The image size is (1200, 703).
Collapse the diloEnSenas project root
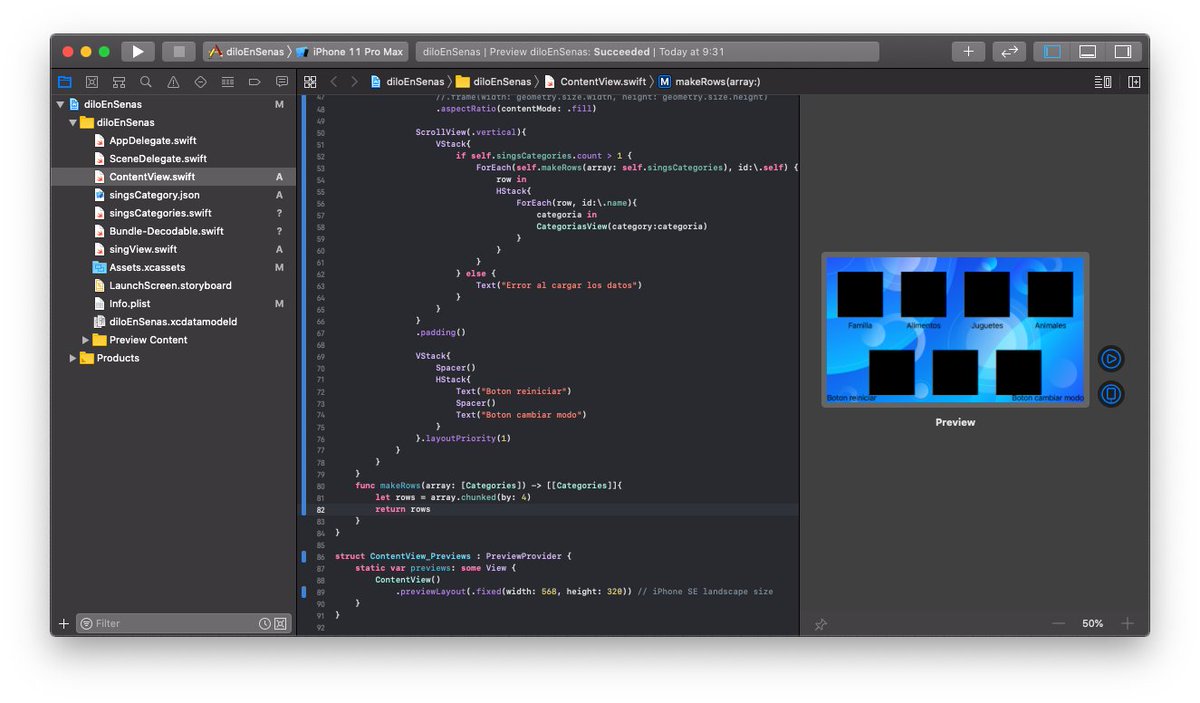click(x=60, y=104)
